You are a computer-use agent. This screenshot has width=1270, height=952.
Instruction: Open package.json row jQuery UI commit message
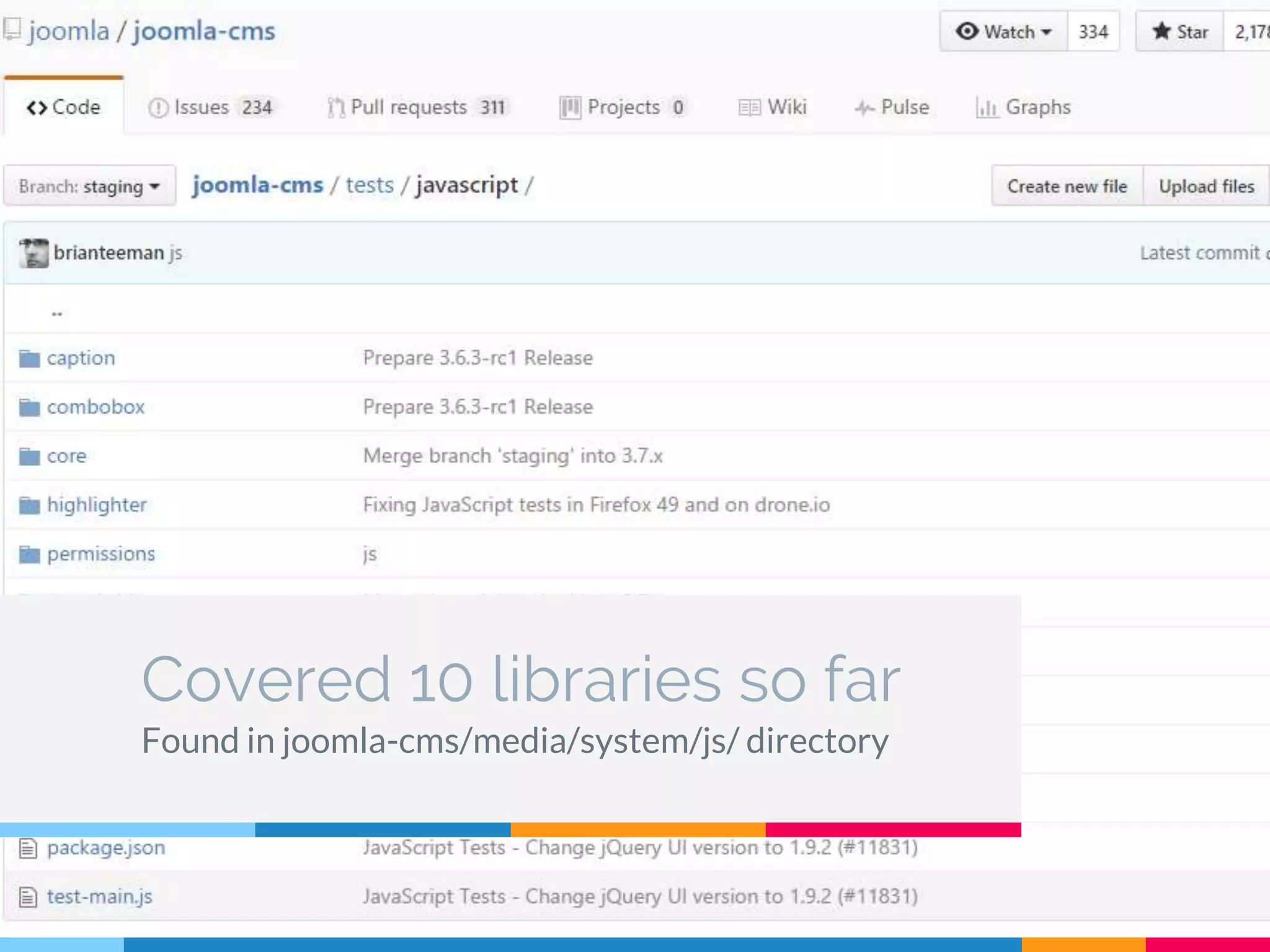640,848
